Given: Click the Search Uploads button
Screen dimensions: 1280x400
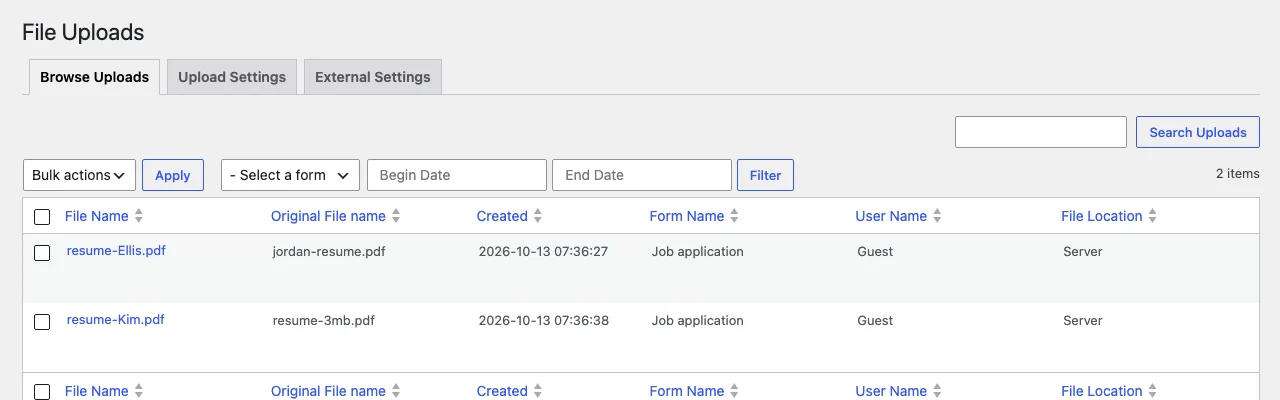Looking at the screenshot, I should pyautogui.click(x=1198, y=132).
